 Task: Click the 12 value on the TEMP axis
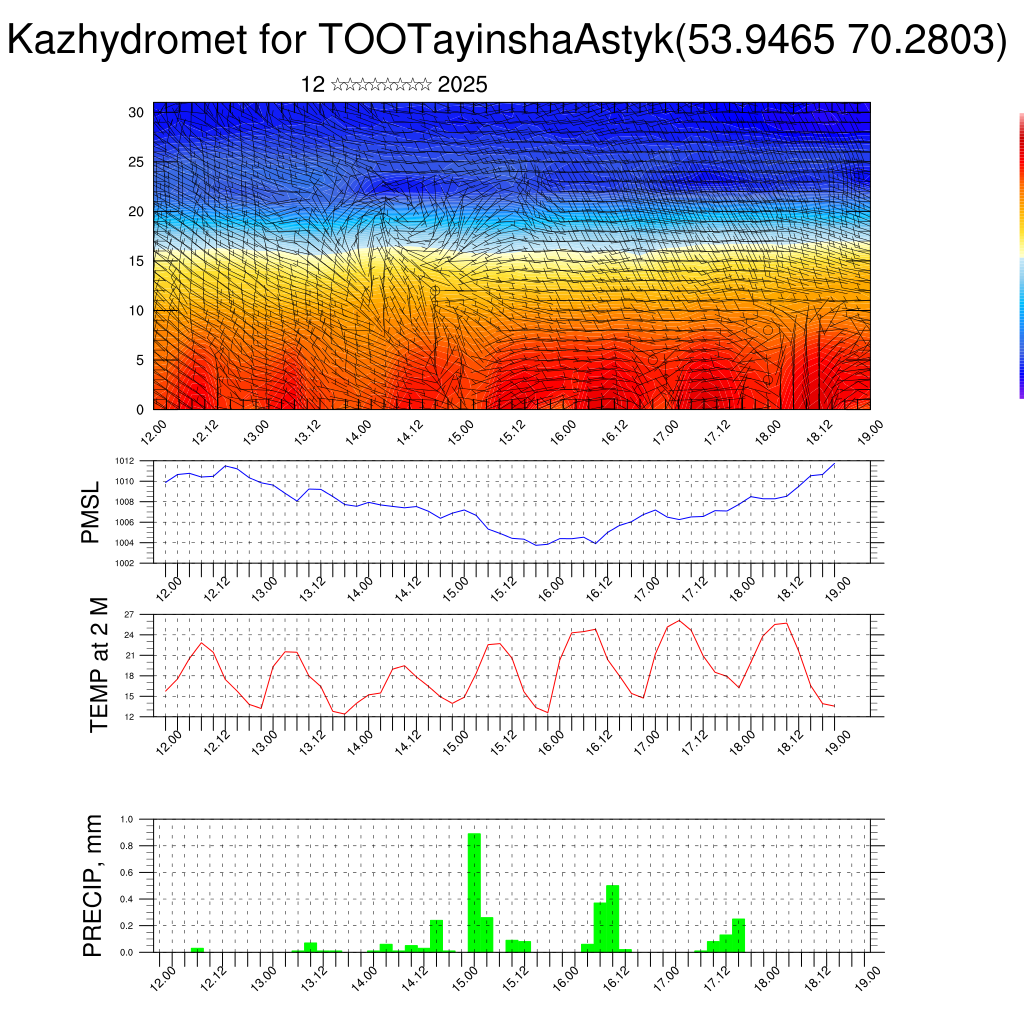pyautogui.click(x=129, y=717)
